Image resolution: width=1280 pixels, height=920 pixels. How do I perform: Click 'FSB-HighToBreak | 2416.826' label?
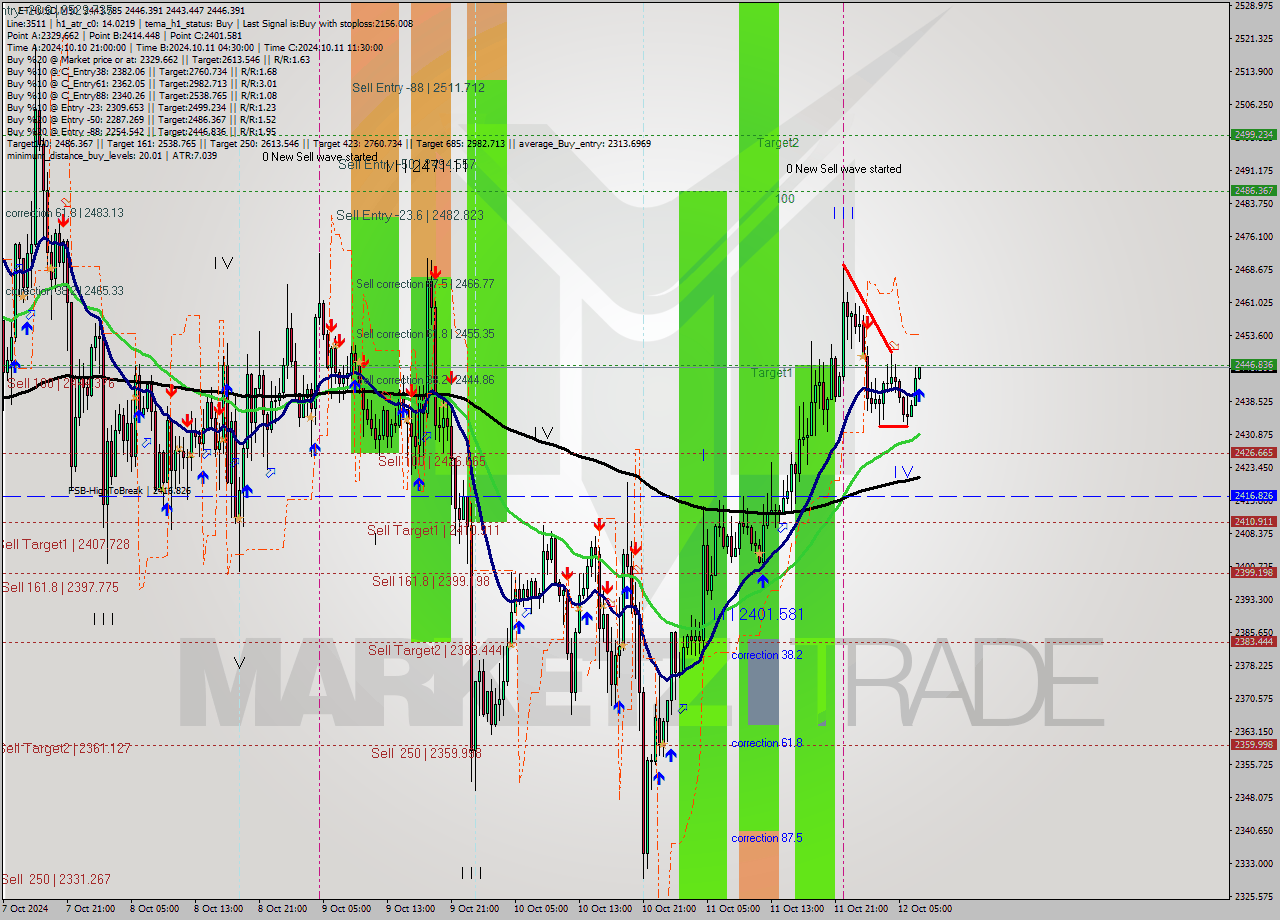[x=129, y=491]
